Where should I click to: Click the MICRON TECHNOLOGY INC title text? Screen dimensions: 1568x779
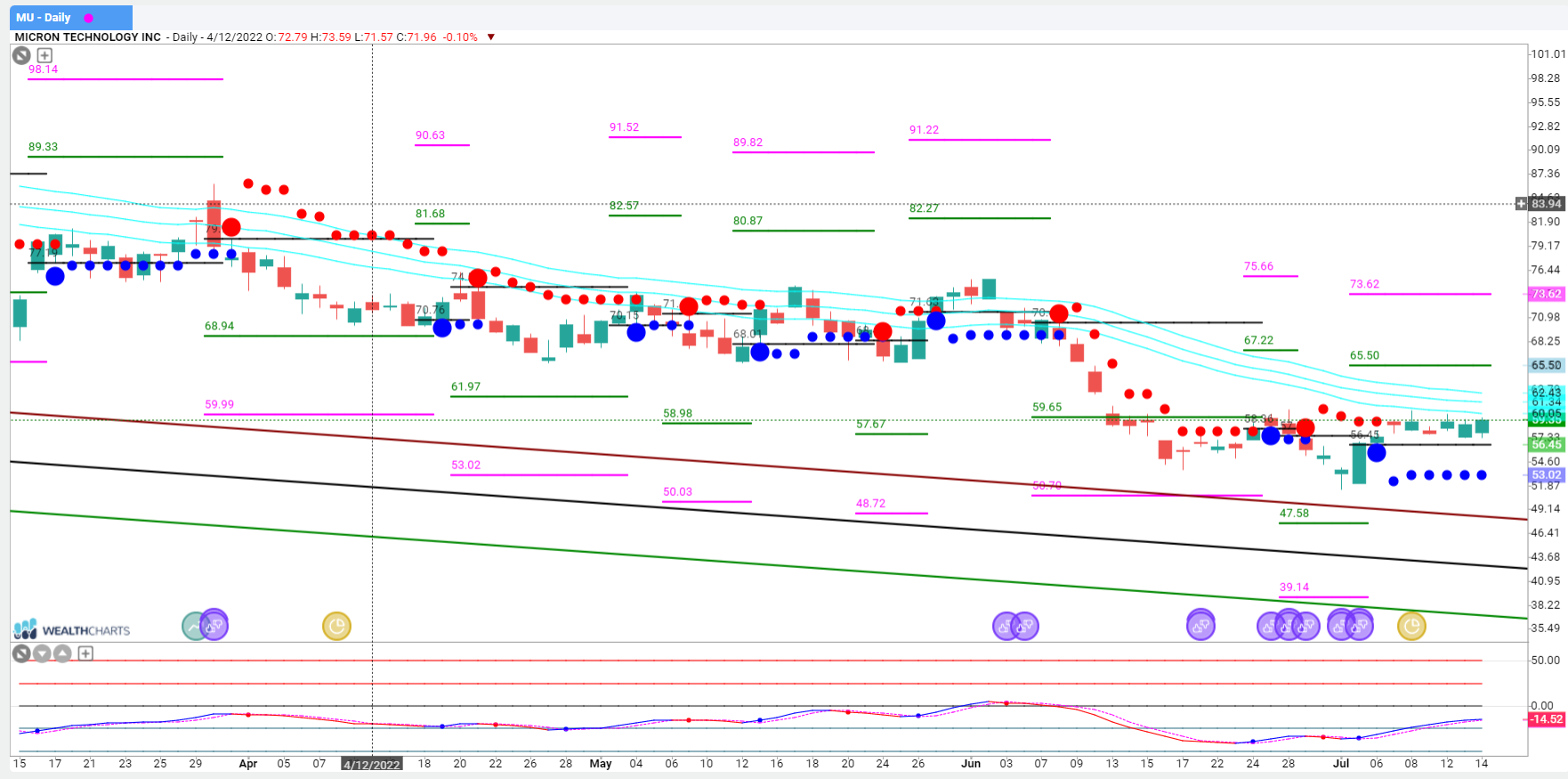pos(88,37)
